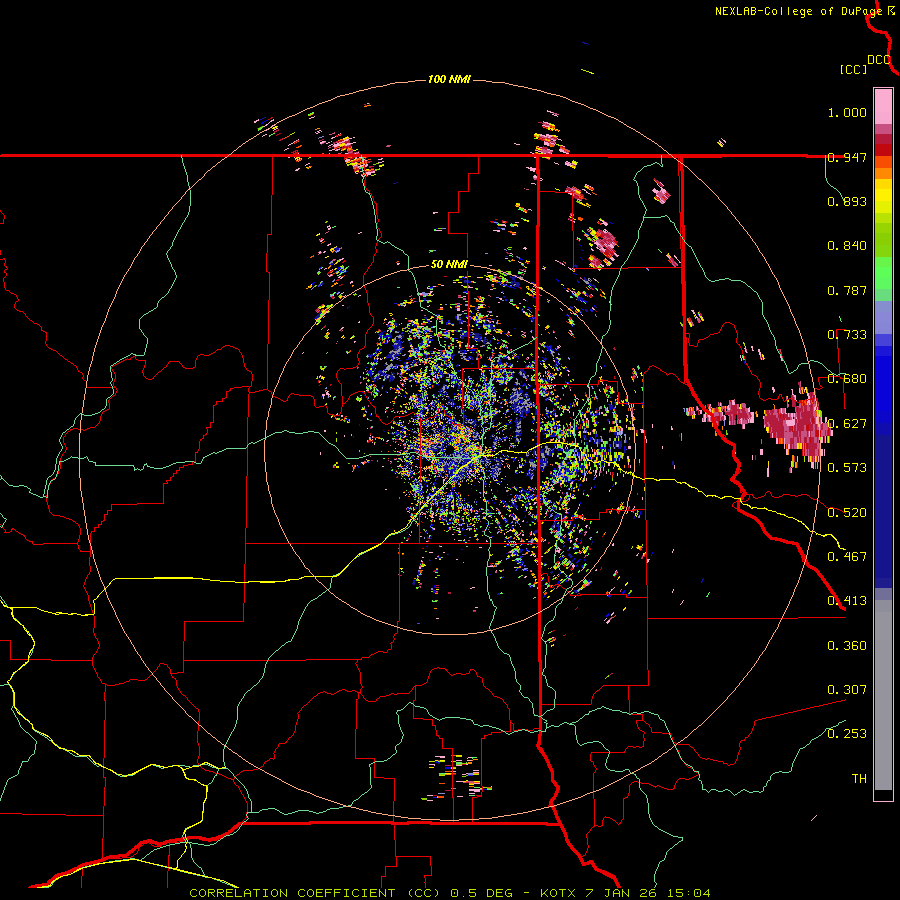Screen dimensions: 900x900
Task: Click the 0.520 scale value label
Action: click(847, 513)
